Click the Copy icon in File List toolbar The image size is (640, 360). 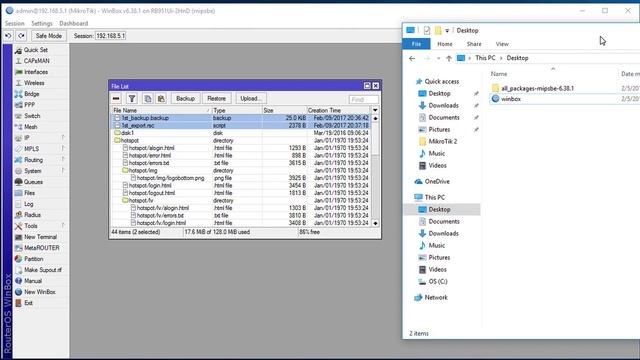tap(147, 98)
